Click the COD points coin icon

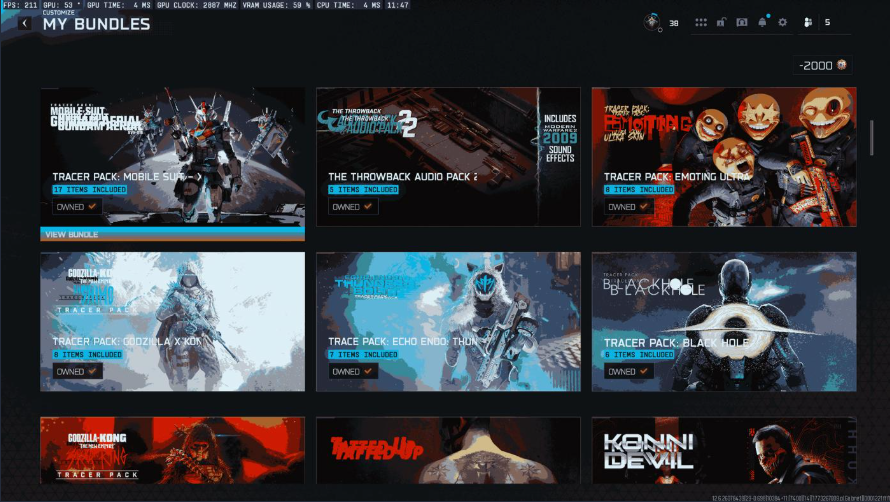click(x=842, y=65)
